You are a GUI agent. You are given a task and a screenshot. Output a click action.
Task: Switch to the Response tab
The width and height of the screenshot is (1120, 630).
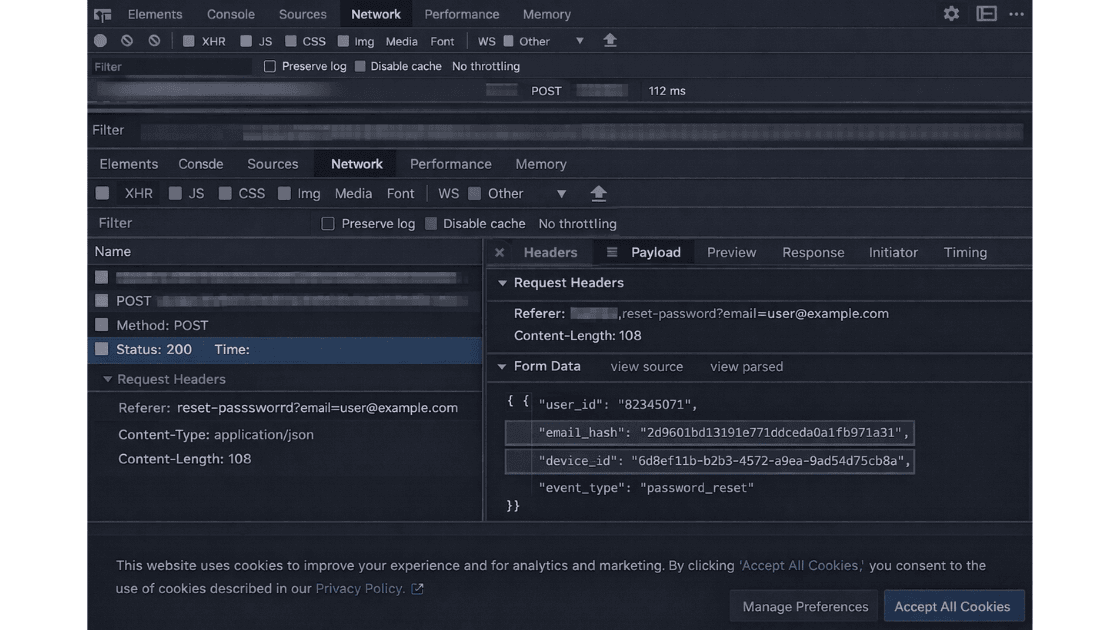(813, 253)
